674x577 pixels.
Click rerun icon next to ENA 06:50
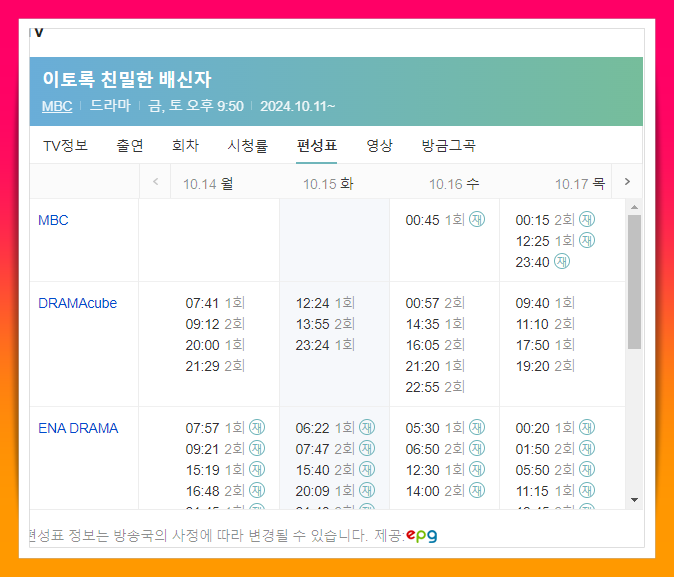pos(477,448)
